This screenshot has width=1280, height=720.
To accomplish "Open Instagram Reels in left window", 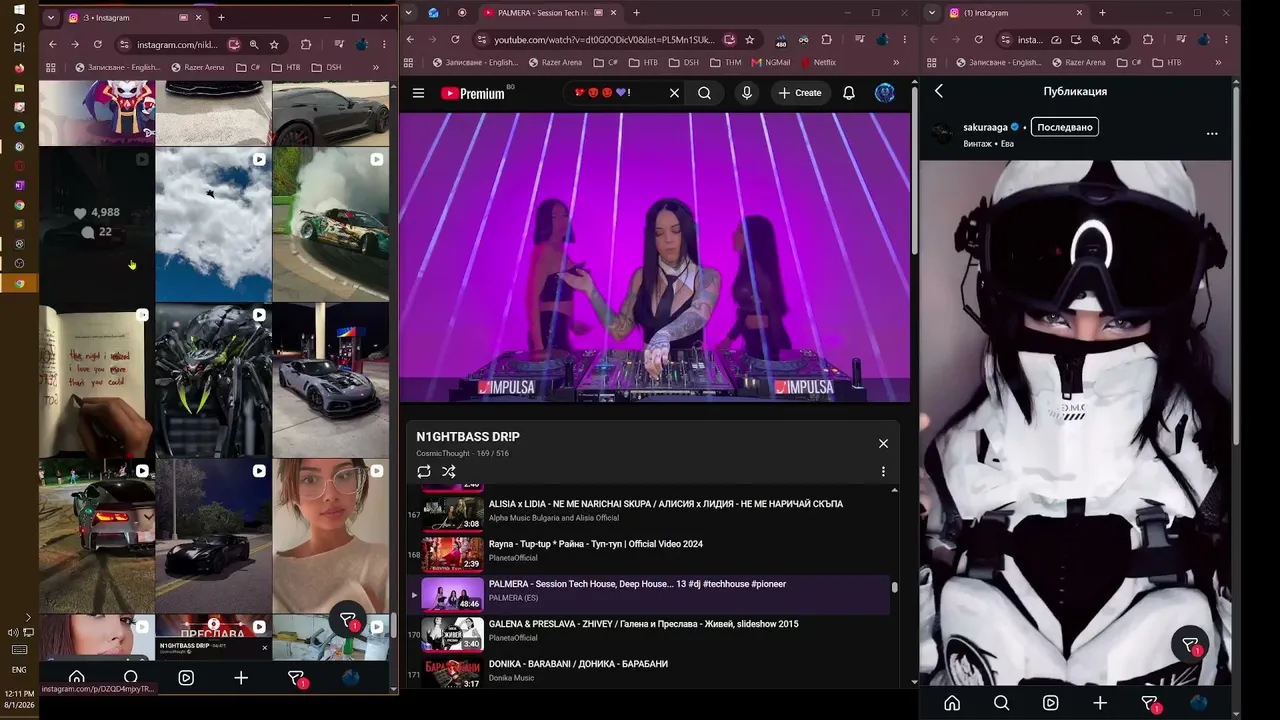I will [x=186, y=678].
